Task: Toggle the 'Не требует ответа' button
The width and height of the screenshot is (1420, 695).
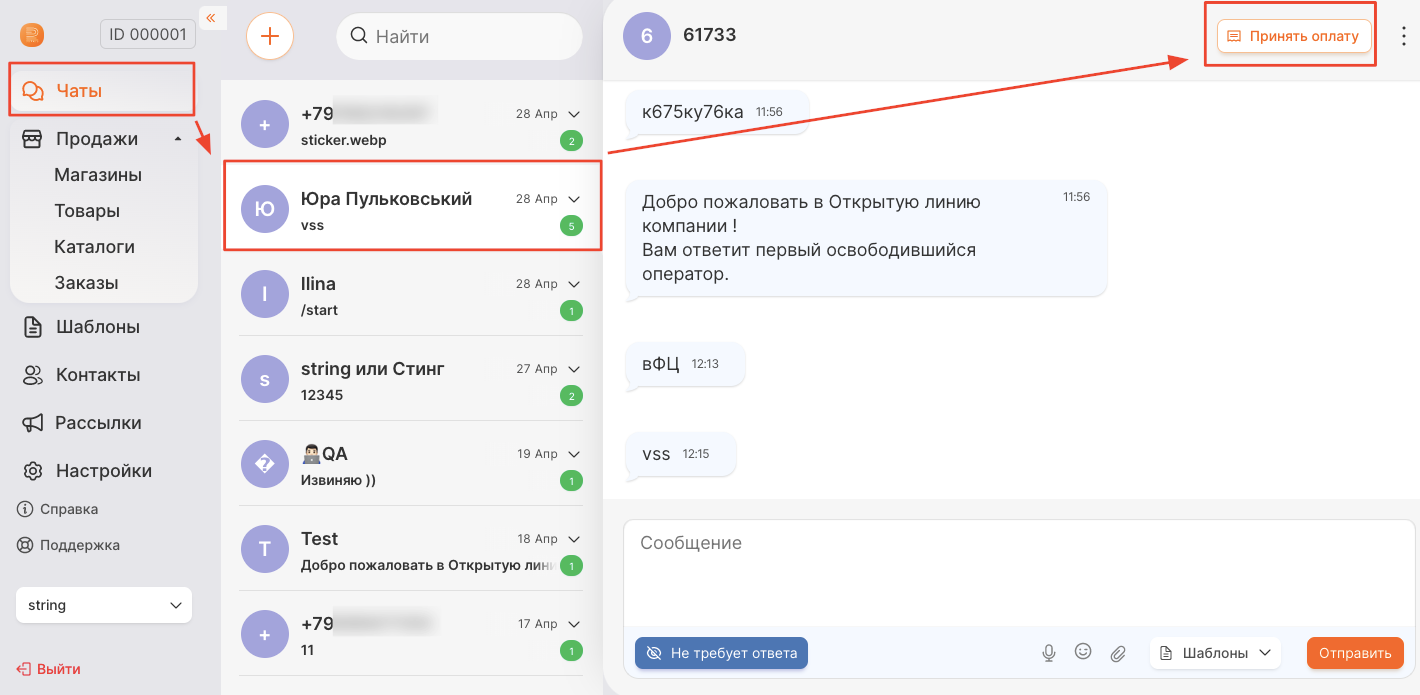Action: (721, 653)
